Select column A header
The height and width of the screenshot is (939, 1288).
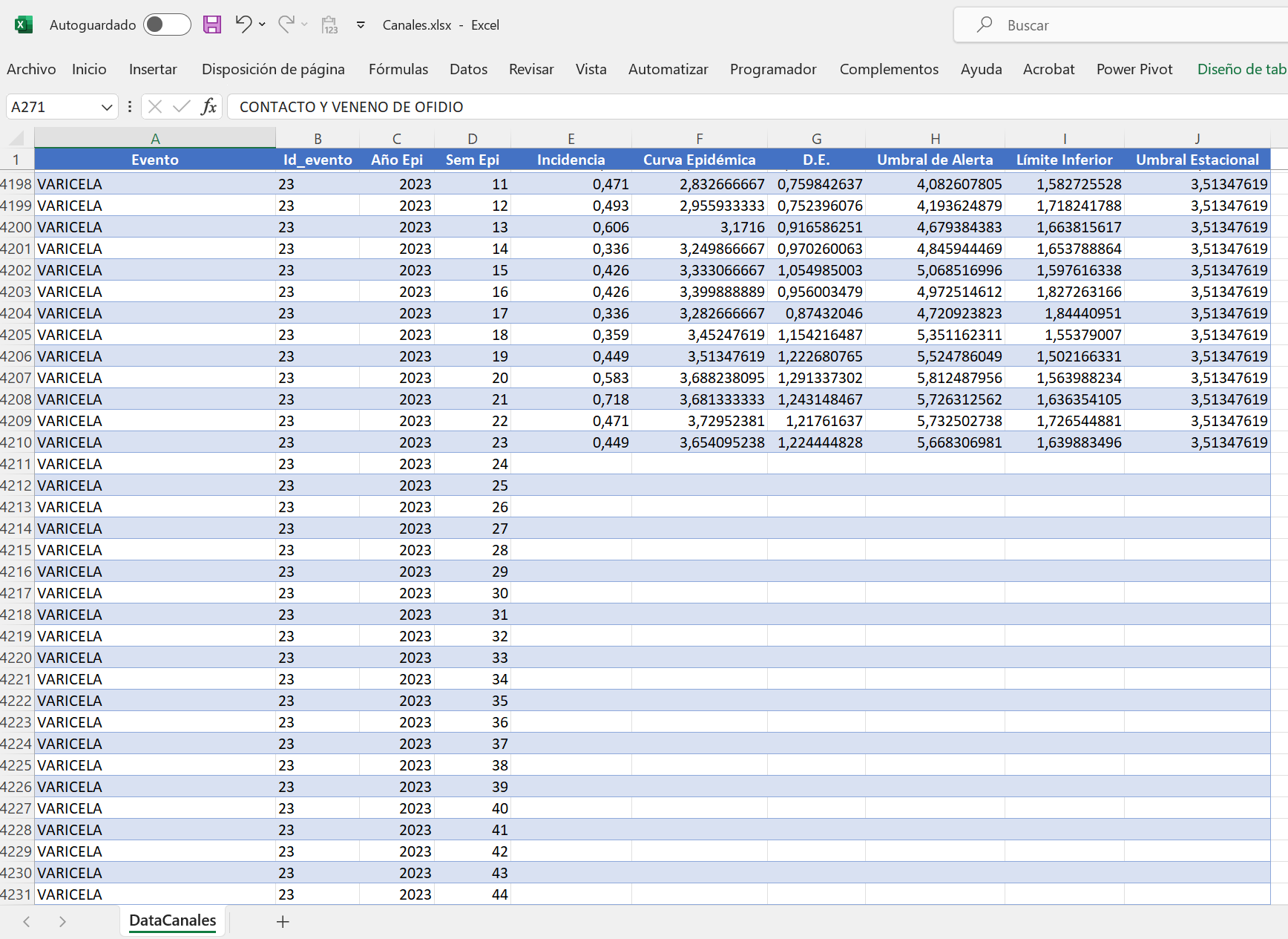pos(155,138)
